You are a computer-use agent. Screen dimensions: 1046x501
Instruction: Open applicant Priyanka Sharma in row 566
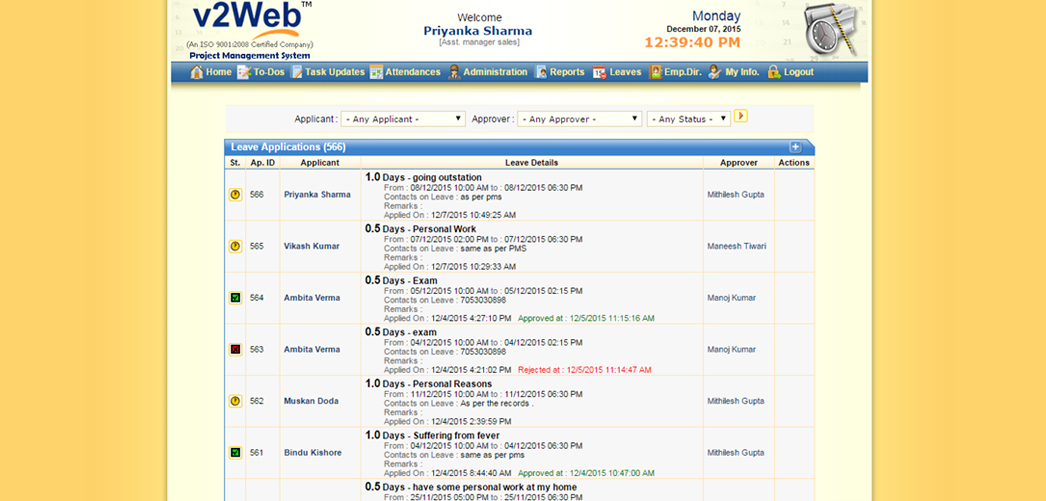317,194
